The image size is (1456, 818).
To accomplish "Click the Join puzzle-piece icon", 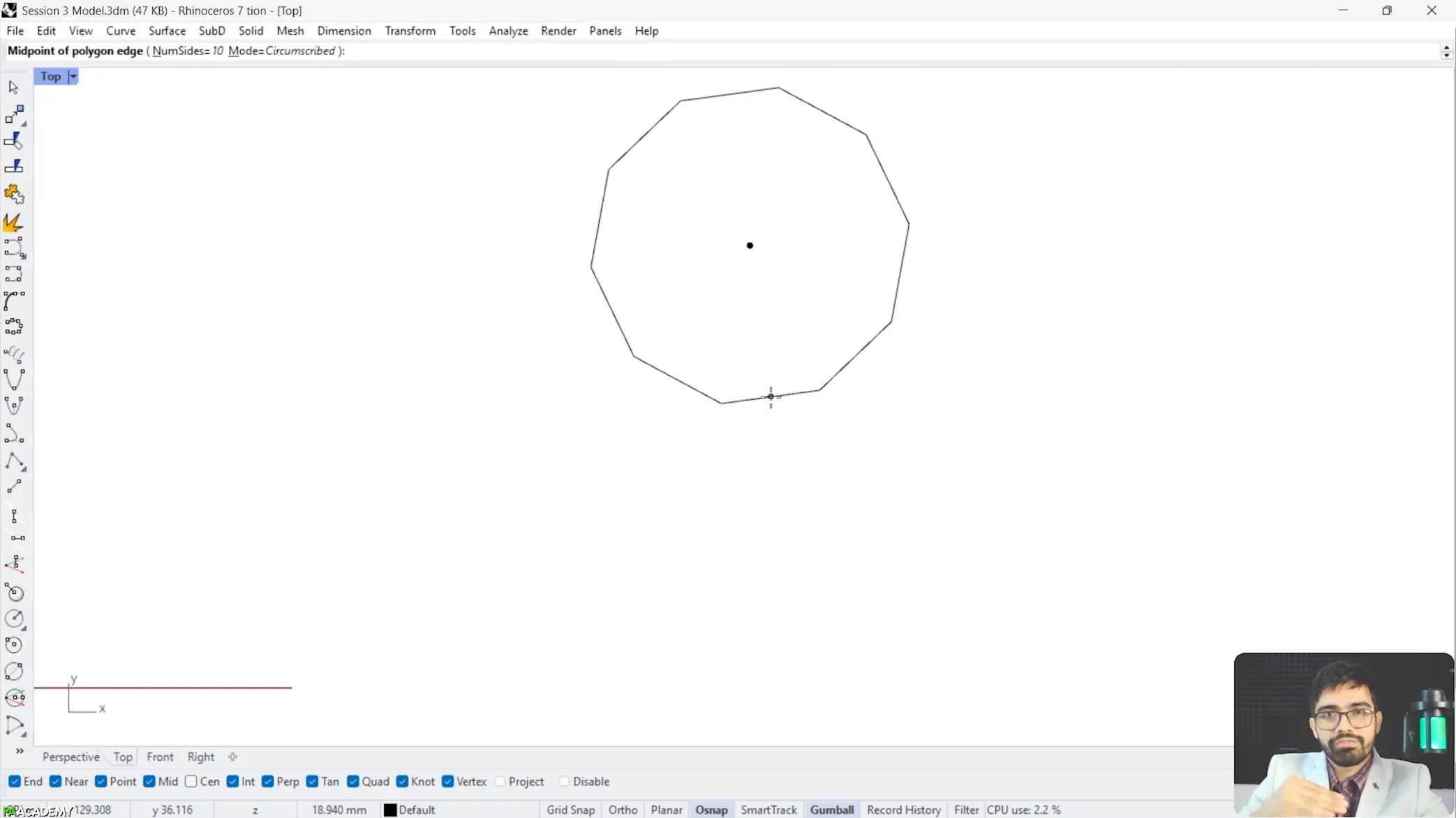I will (13, 194).
